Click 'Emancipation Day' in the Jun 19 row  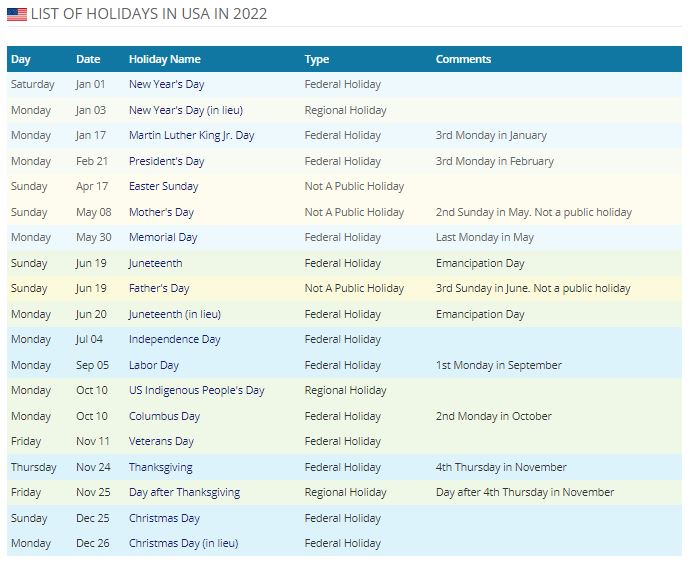point(480,263)
